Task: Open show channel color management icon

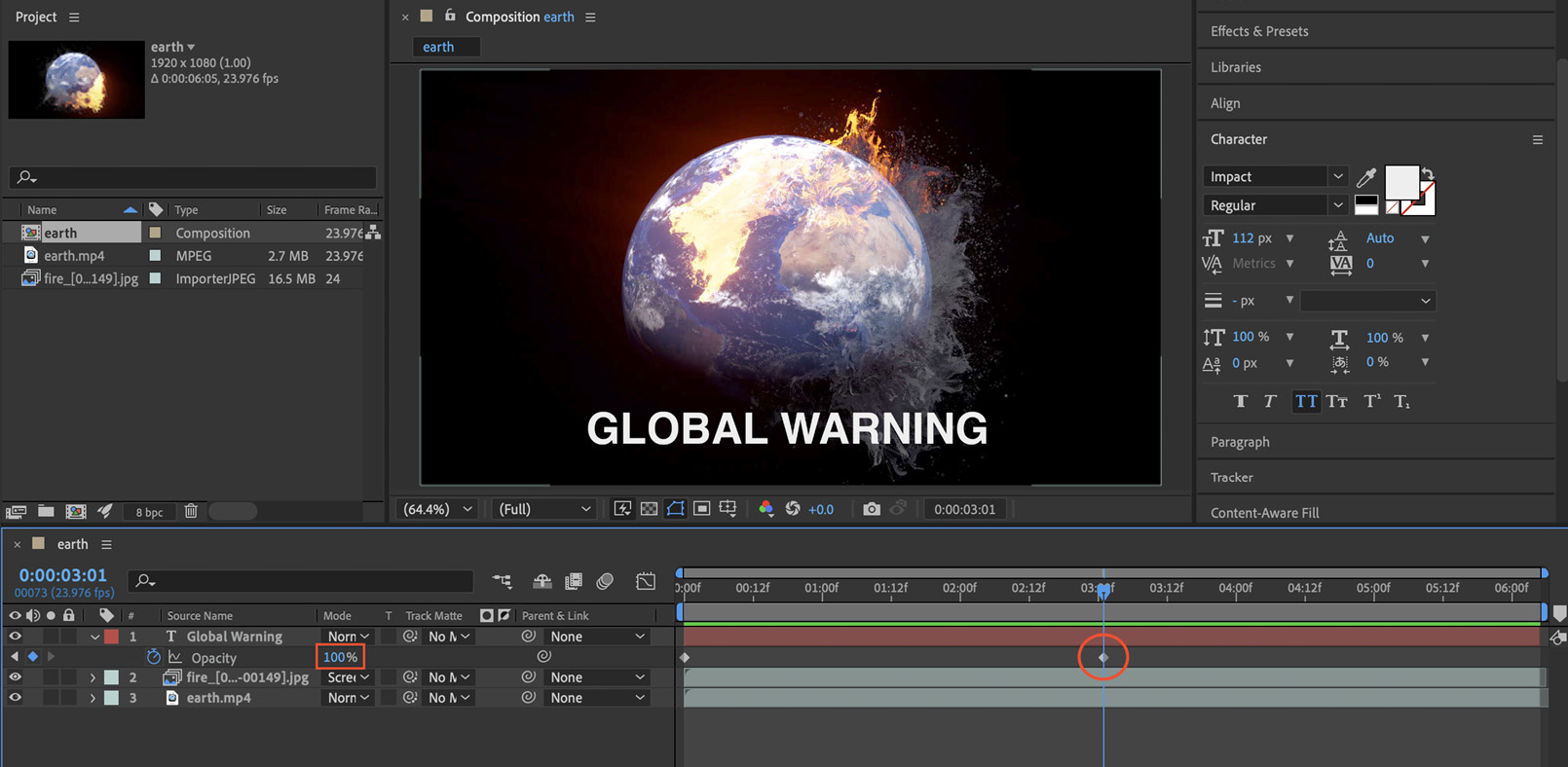Action: point(765,509)
